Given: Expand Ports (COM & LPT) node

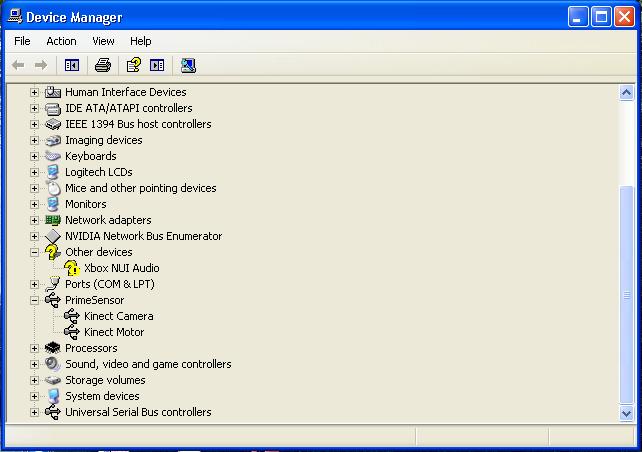Looking at the screenshot, I should 34,285.
